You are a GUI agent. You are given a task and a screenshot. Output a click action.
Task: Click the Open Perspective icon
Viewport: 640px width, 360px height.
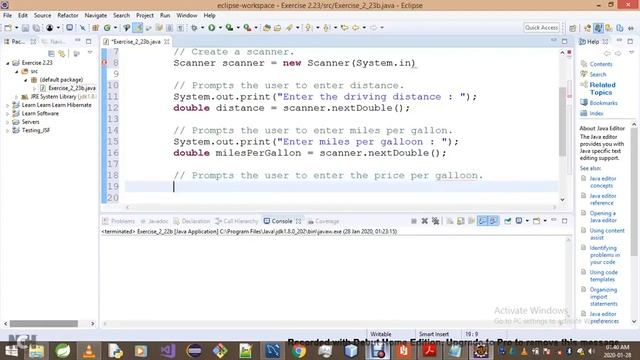[573, 28]
